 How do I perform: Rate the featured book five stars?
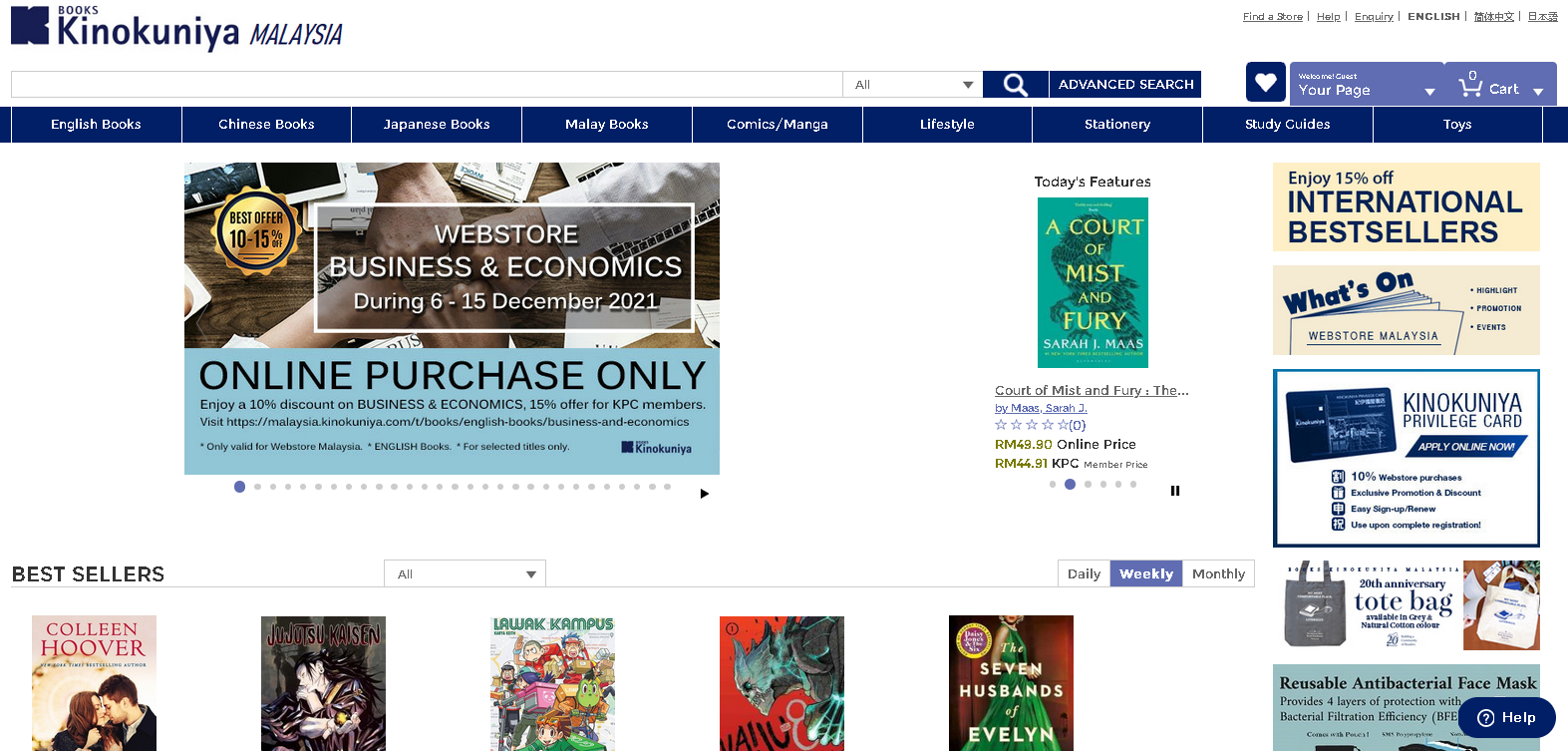[x=1063, y=425]
